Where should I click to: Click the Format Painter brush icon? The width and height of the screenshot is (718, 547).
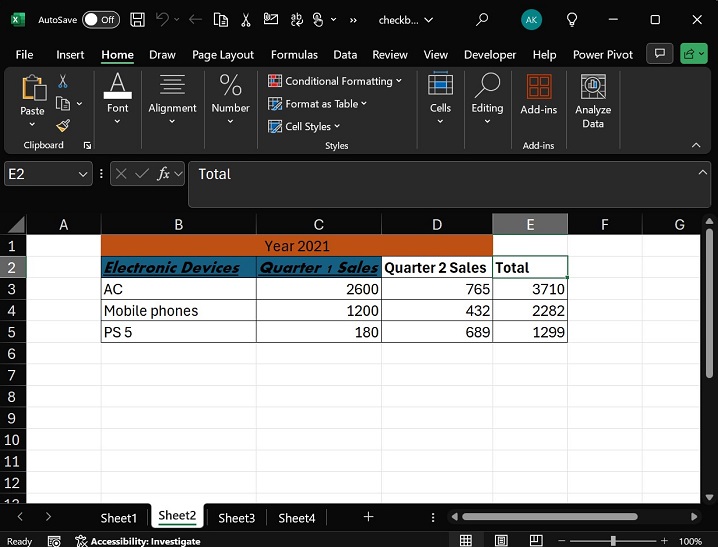tap(63, 126)
